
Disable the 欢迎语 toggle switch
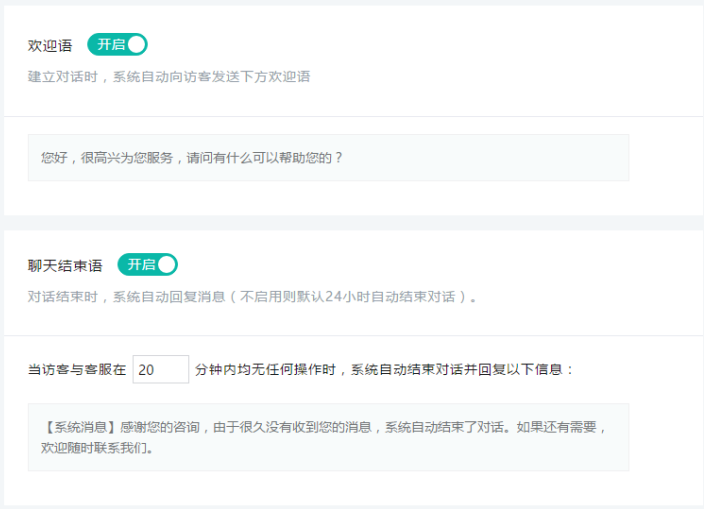coord(117,44)
